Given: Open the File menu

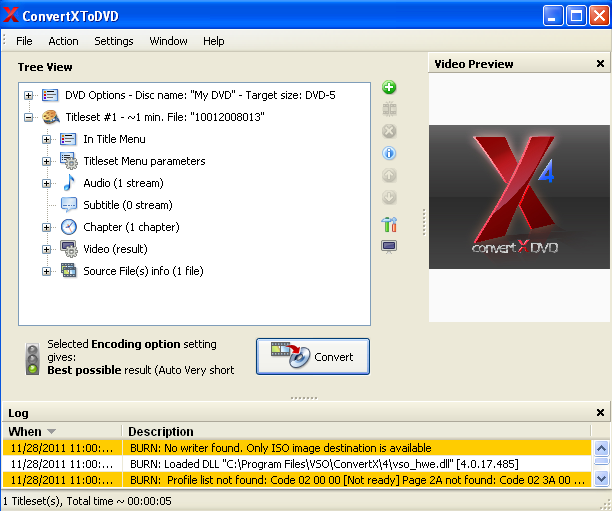Looking at the screenshot, I should coord(24,41).
